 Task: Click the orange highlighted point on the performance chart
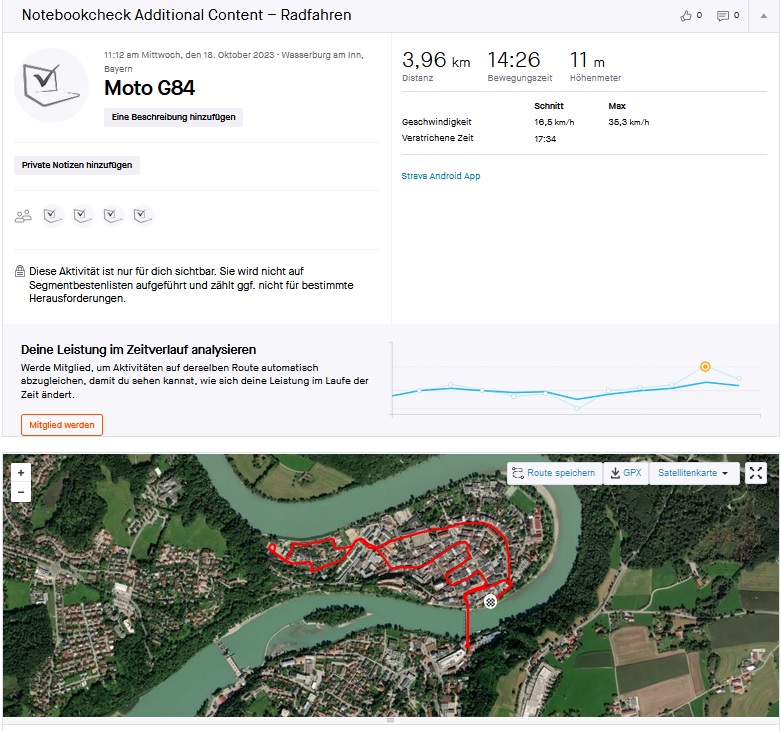[x=705, y=366]
